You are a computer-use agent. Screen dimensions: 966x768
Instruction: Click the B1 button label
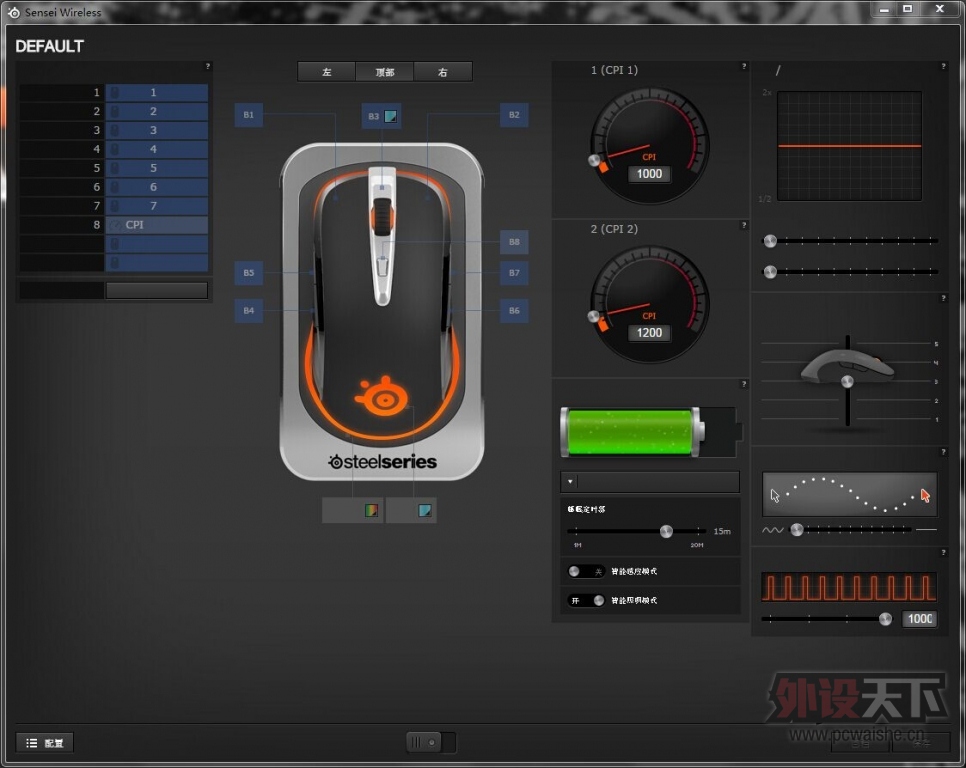(249, 115)
